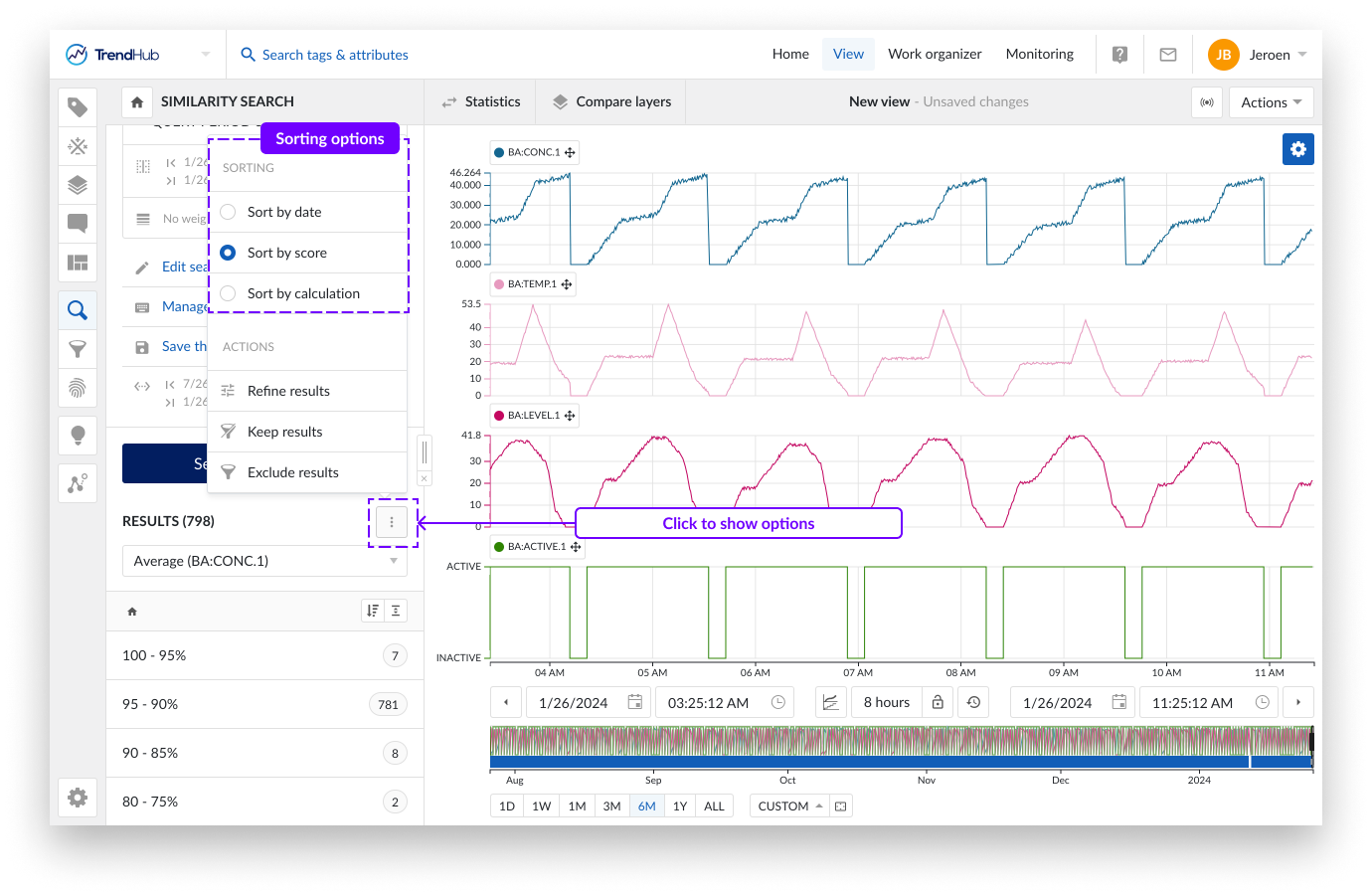
Task: Open the CUSTOM time range dropdown
Action: click(x=789, y=806)
